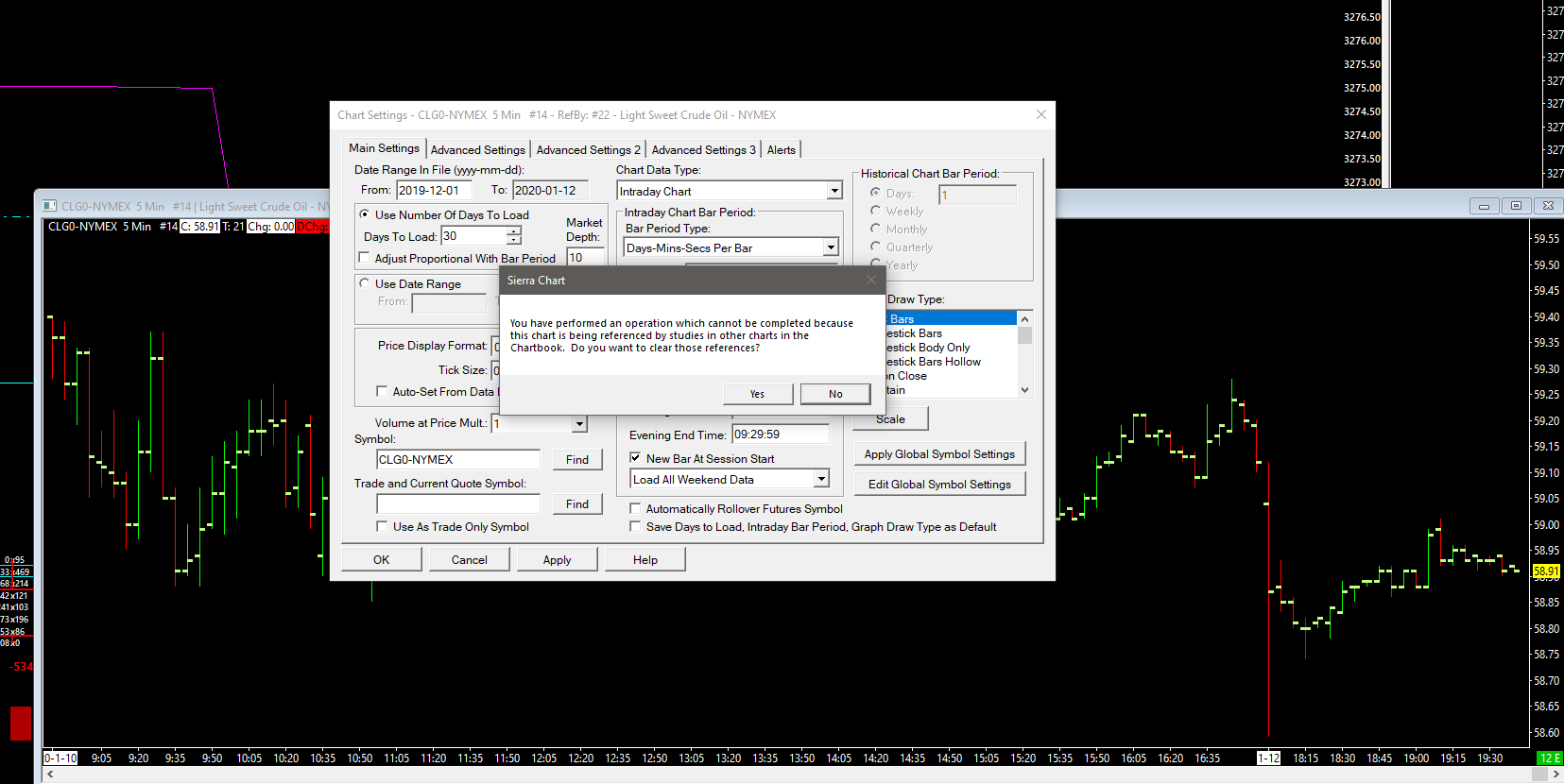Click Help in Chart Settings

(x=645, y=559)
